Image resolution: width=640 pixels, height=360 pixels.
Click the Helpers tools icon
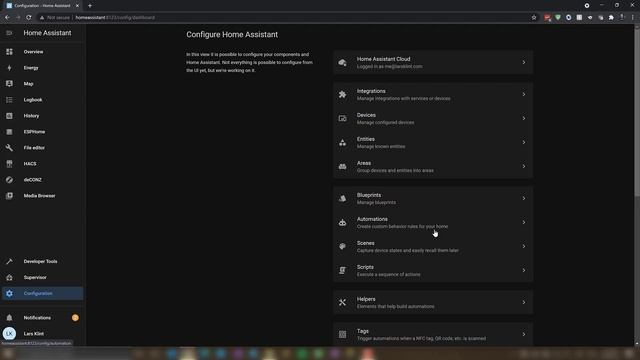tap(342, 302)
